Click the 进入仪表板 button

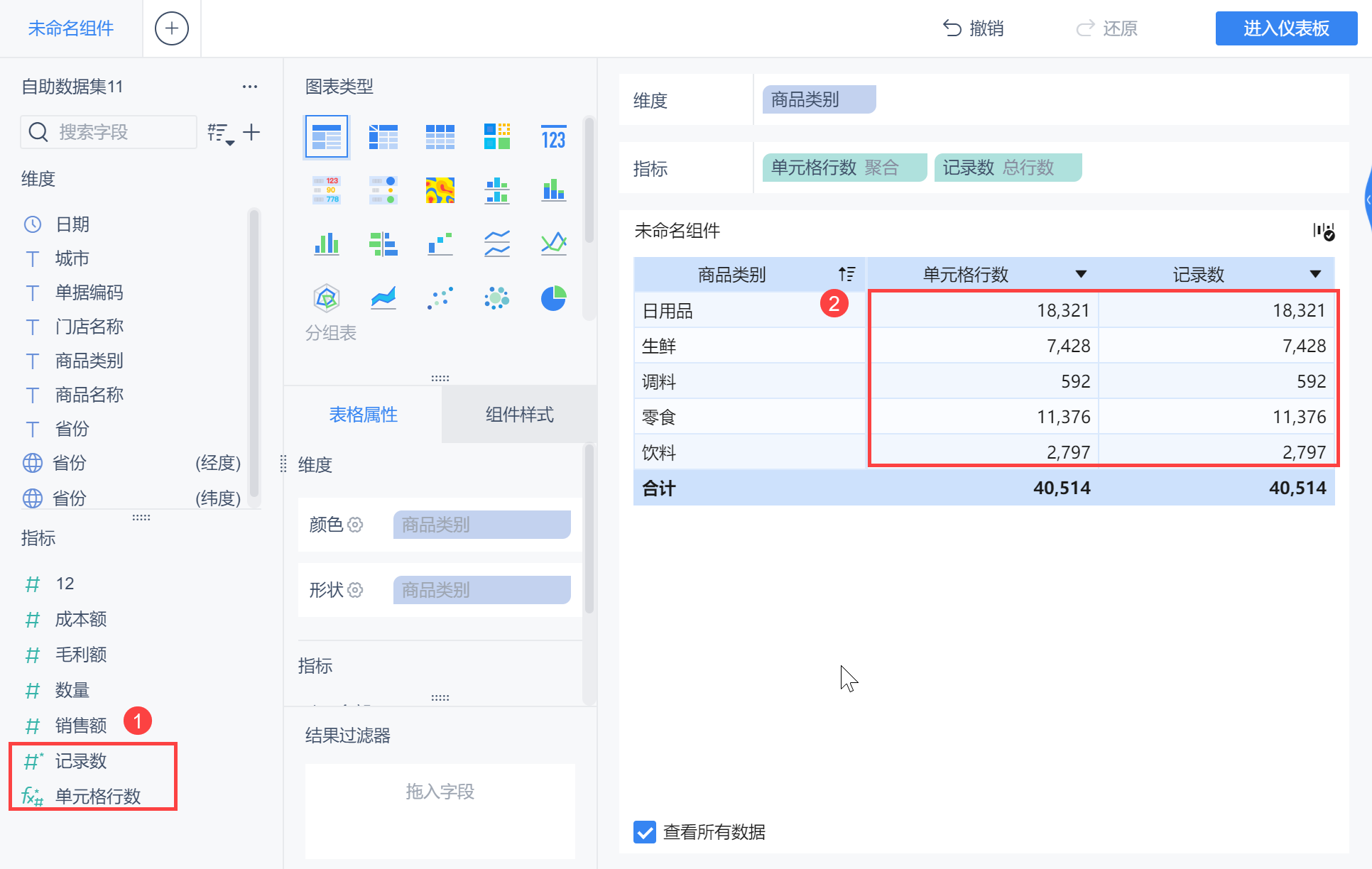coord(1286,28)
